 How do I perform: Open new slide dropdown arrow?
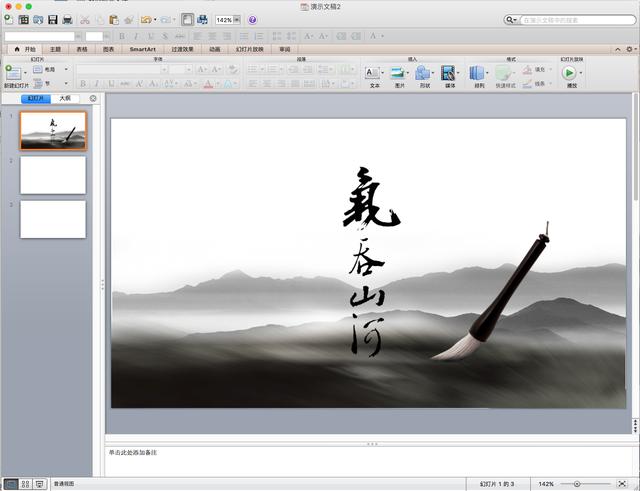point(25,73)
